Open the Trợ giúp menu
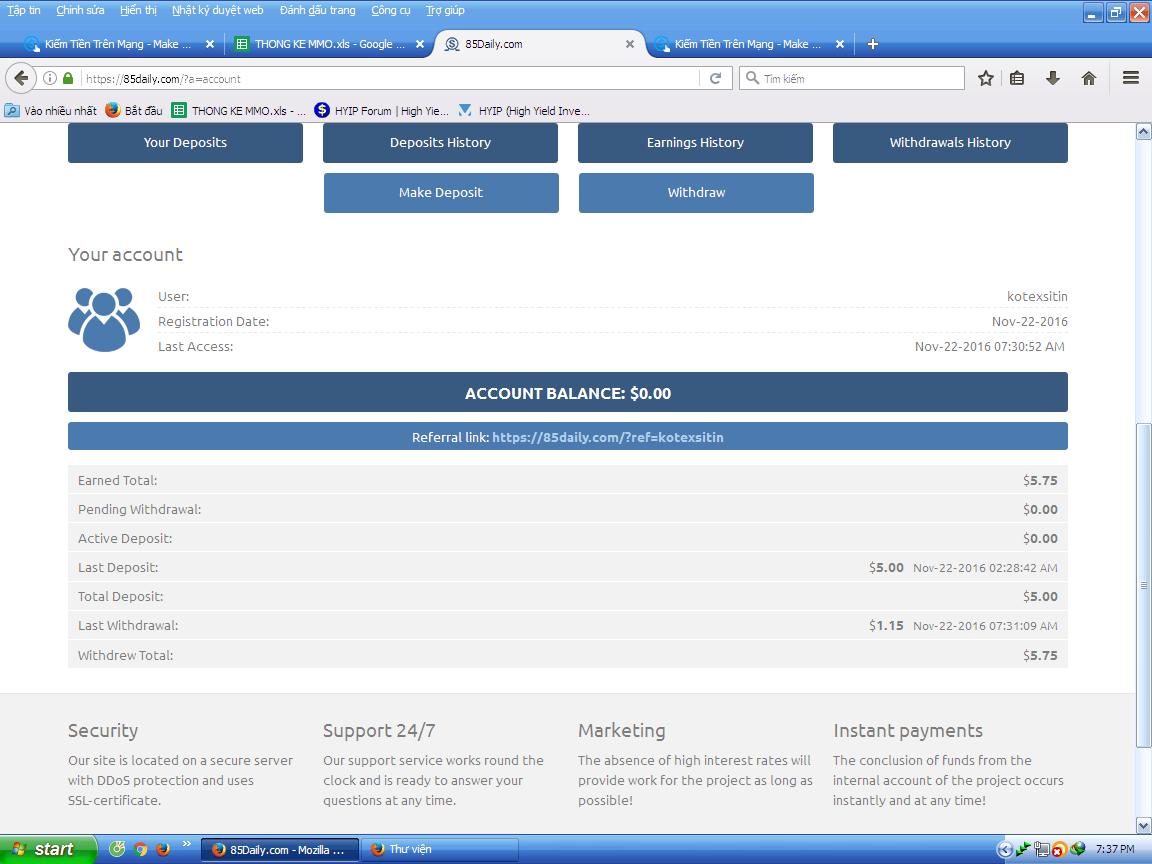 click(x=445, y=10)
